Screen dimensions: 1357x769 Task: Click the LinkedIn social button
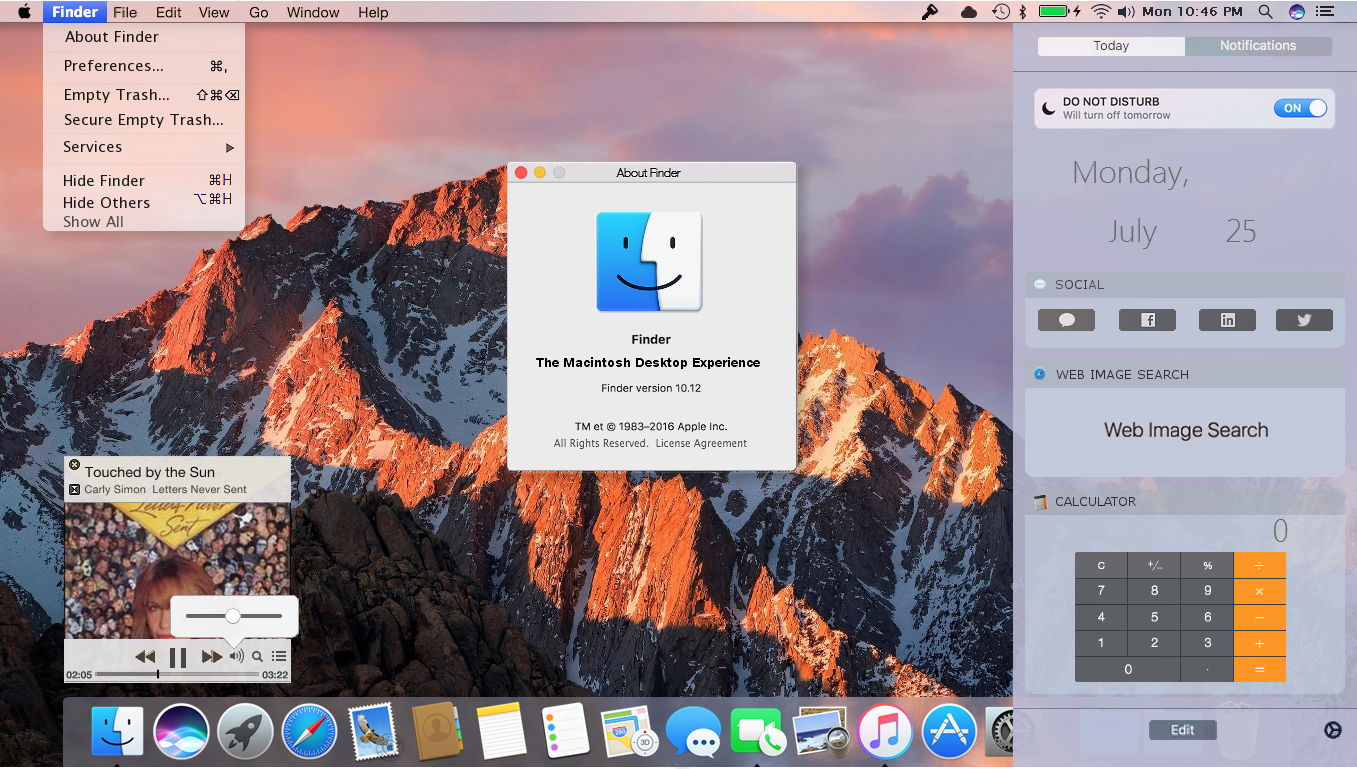pos(1227,320)
